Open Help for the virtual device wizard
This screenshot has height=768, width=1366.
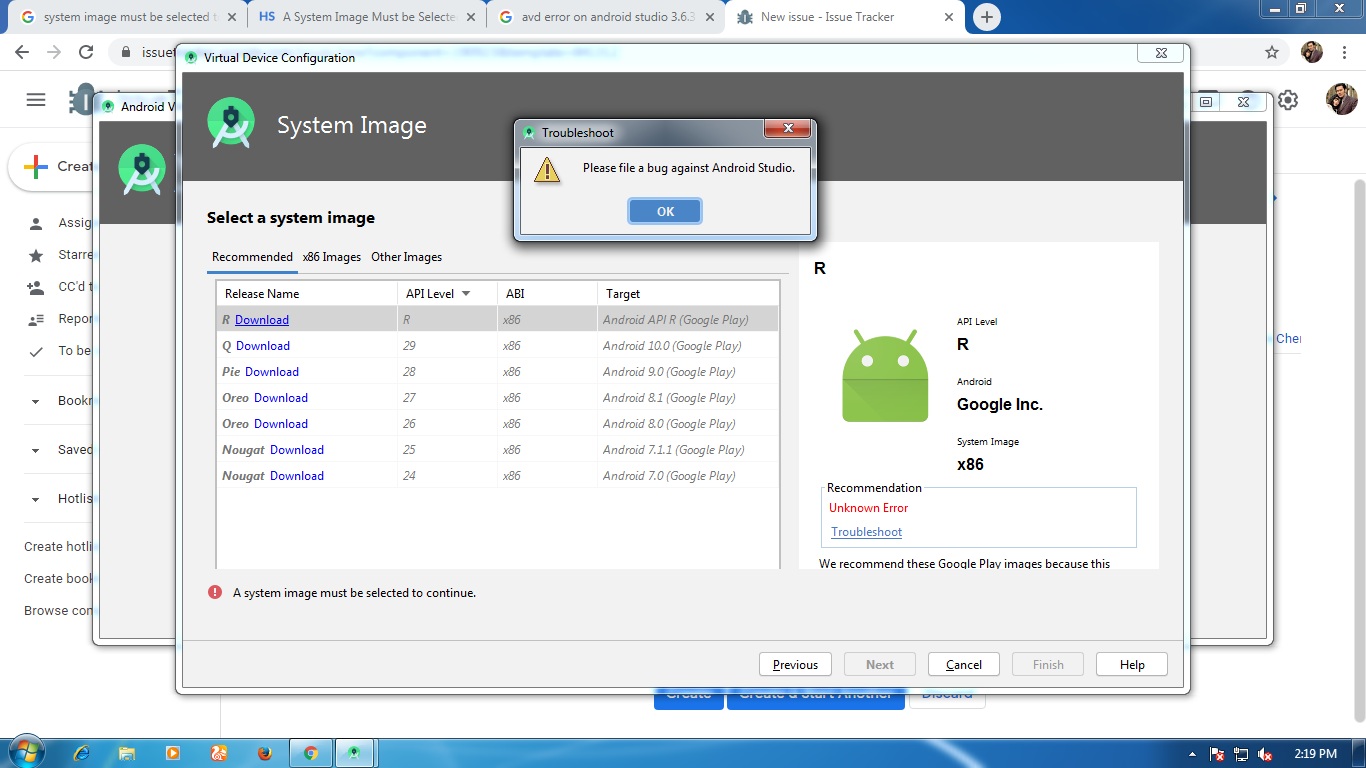pyautogui.click(x=1131, y=665)
